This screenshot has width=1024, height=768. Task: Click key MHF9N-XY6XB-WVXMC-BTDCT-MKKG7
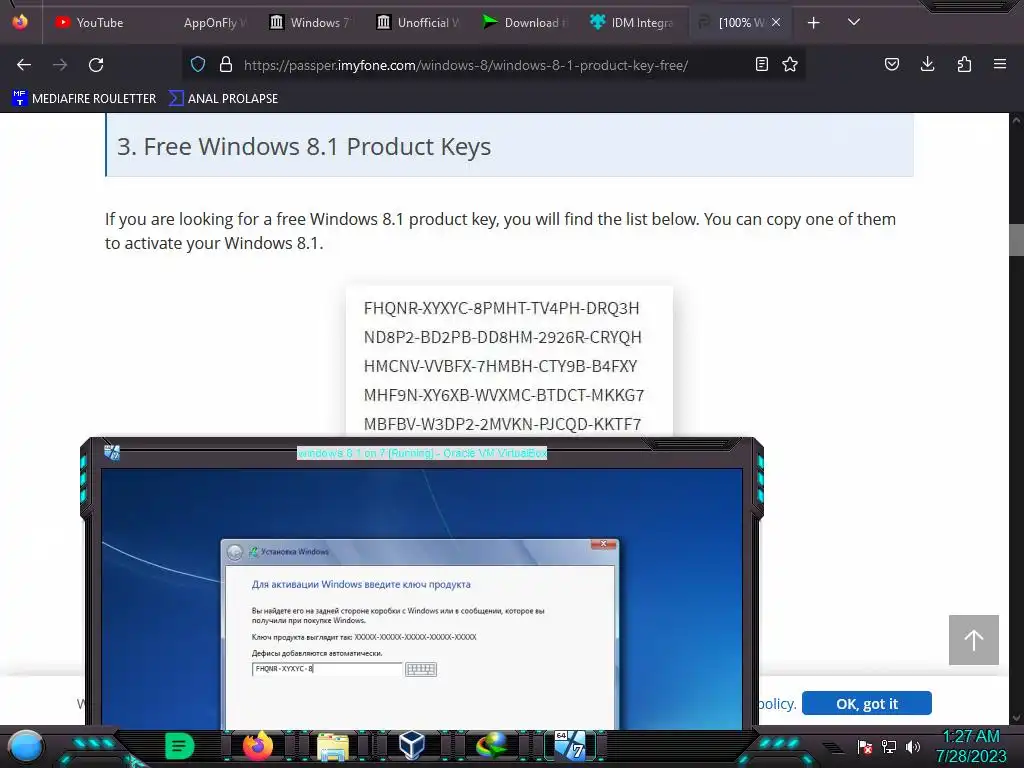tap(504, 395)
